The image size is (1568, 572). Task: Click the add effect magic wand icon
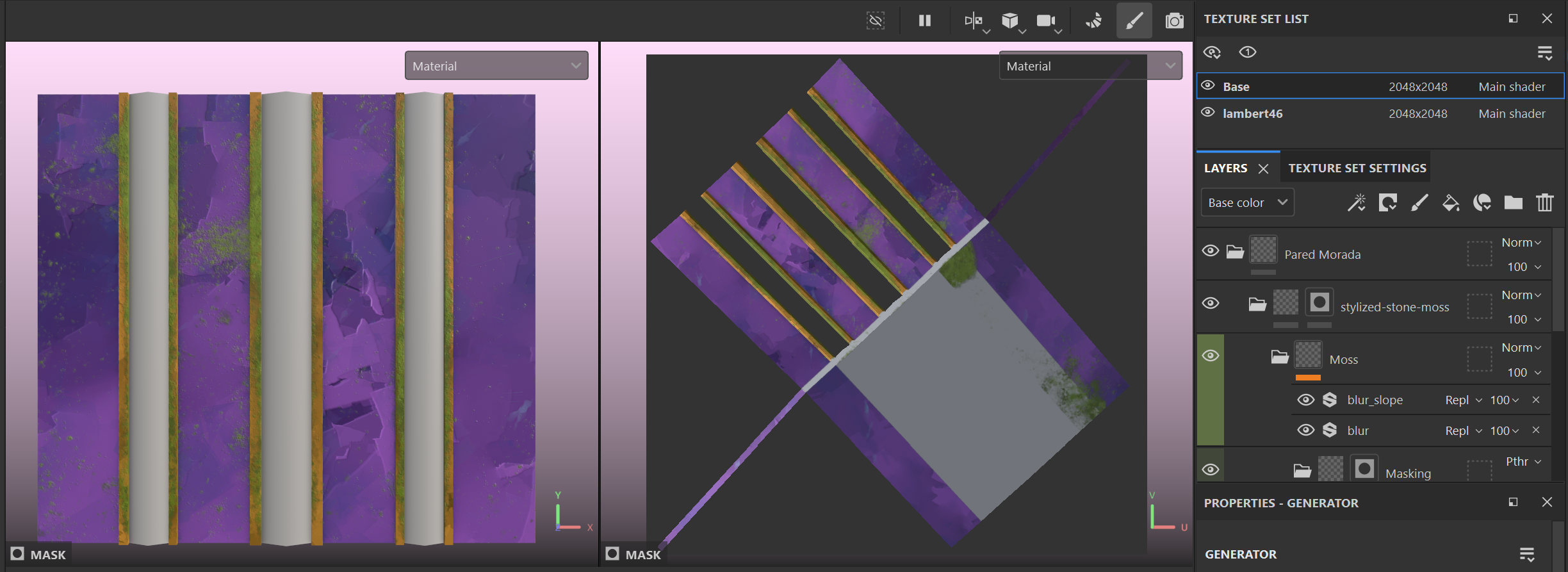1356,203
